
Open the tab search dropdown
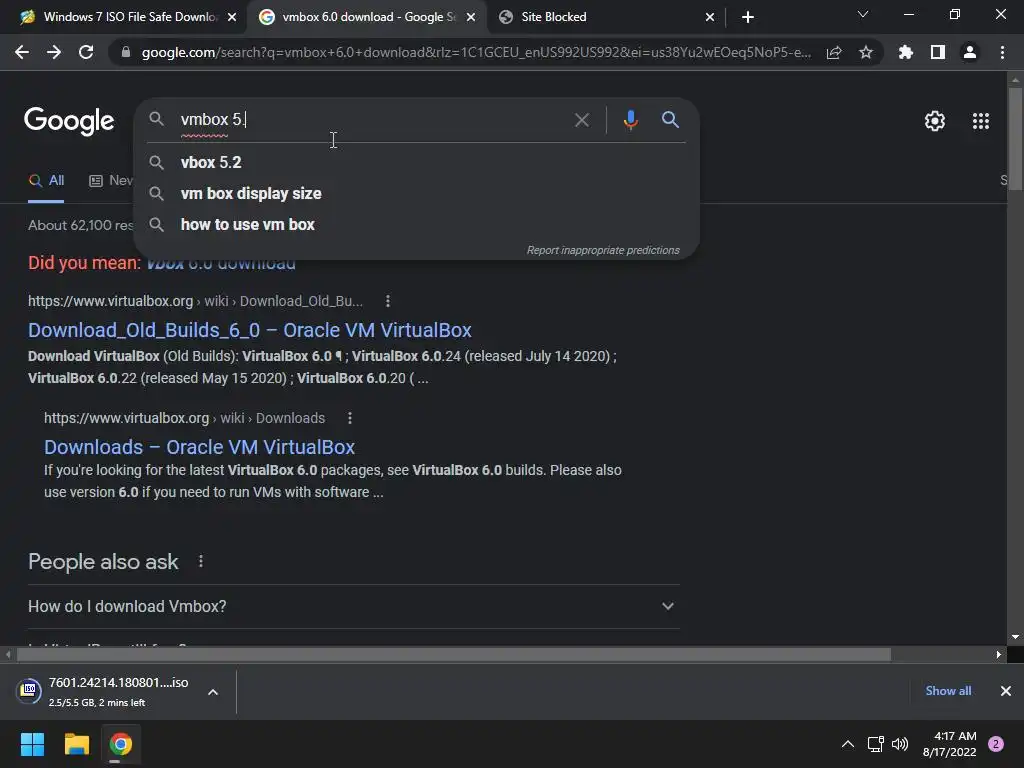pos(863,14)
